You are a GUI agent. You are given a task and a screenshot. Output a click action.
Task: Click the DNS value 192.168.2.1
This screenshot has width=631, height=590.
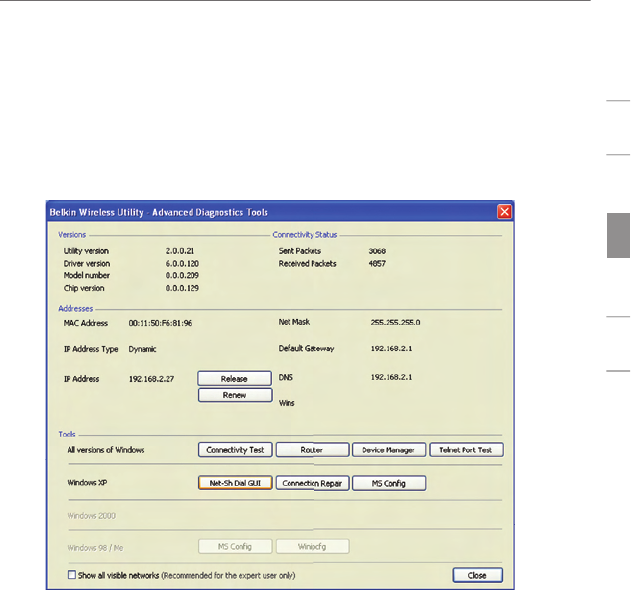click(391, 377)
